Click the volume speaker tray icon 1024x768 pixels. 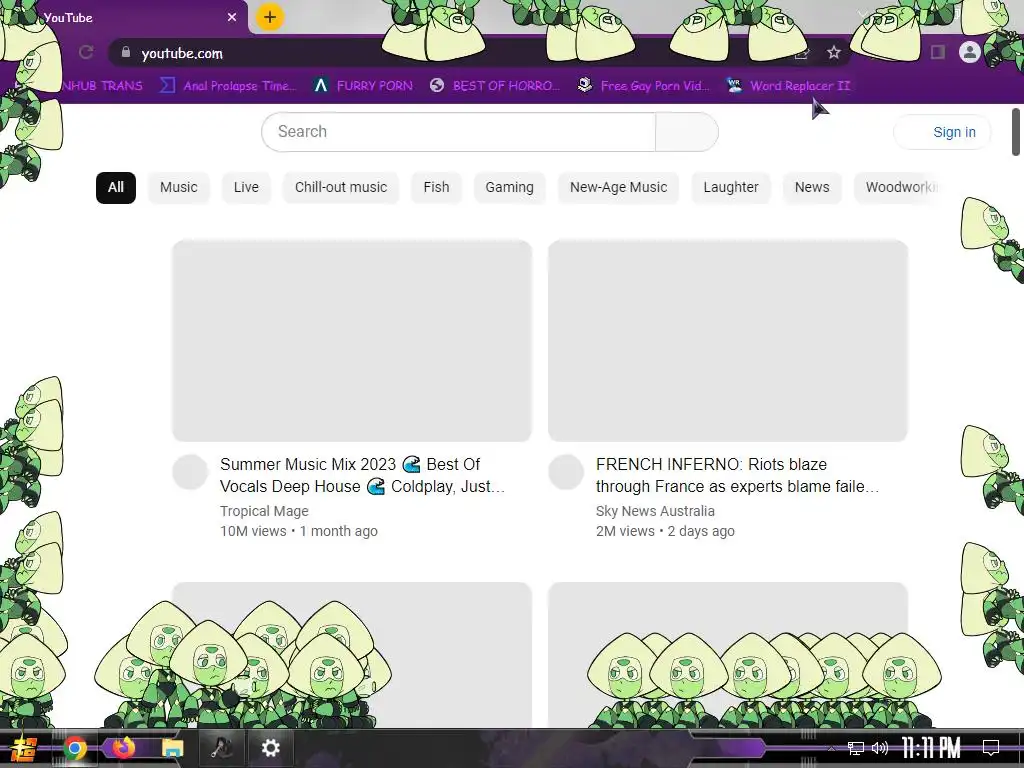[880, 748]
